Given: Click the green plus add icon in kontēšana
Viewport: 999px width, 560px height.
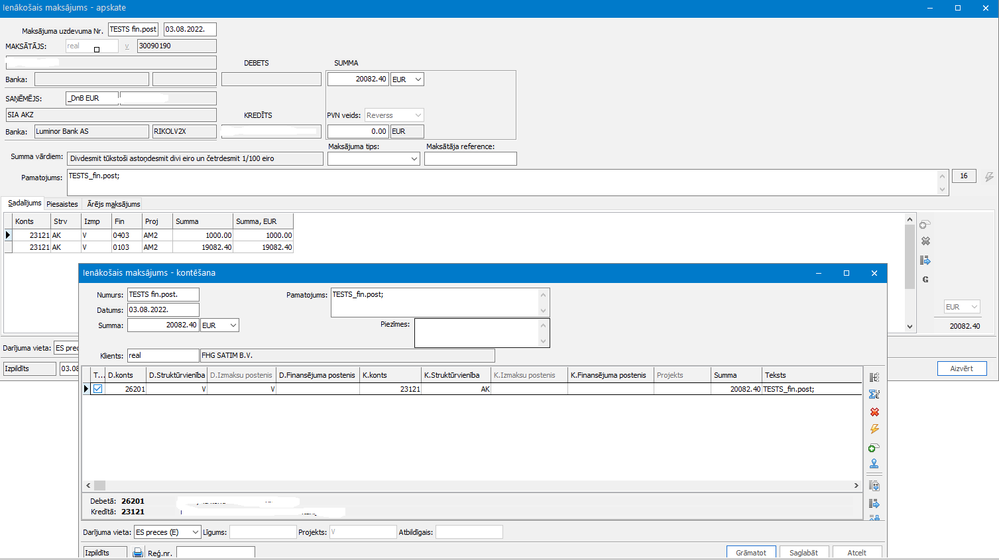Looking at the screenshot, I should [x=874, y=447].
